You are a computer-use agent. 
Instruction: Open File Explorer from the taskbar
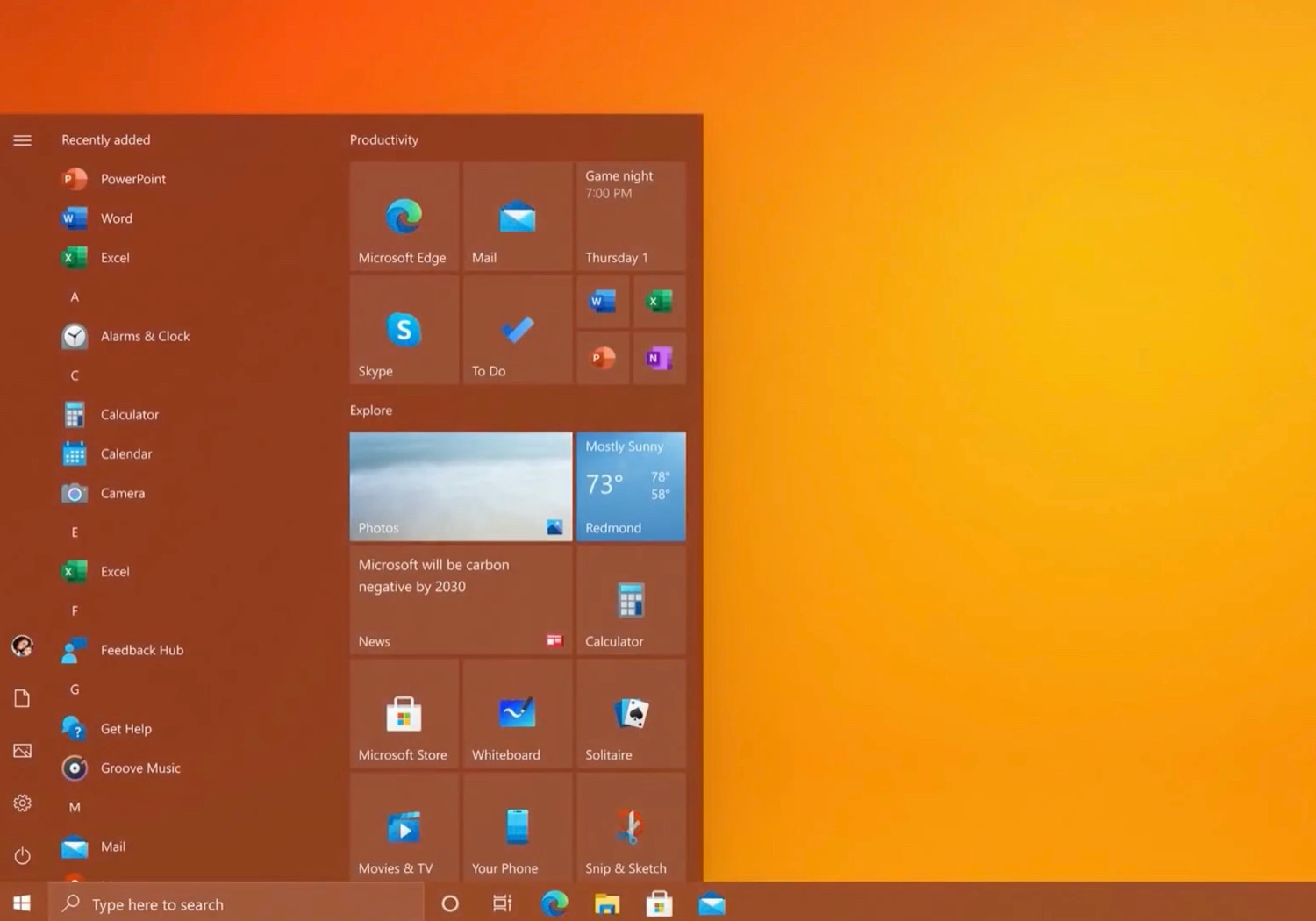click(x=606, y=903)
